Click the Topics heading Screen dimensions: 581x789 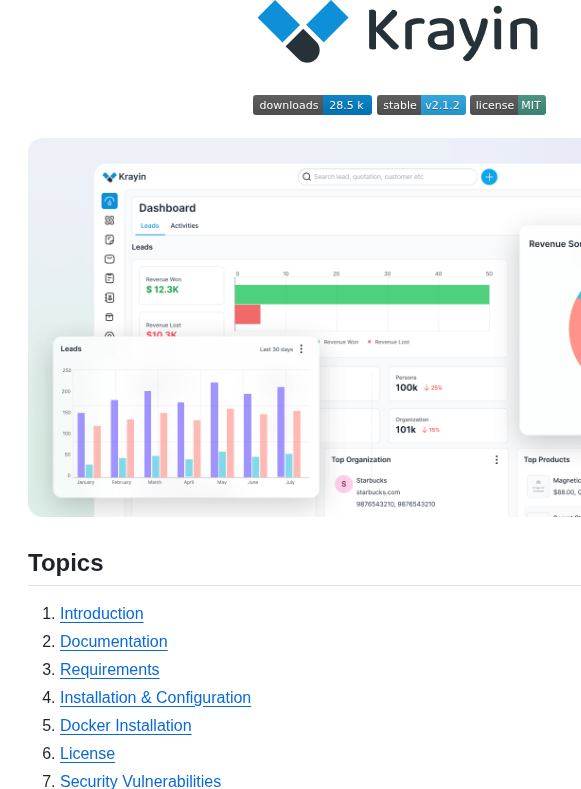click(x=66, y=563)
